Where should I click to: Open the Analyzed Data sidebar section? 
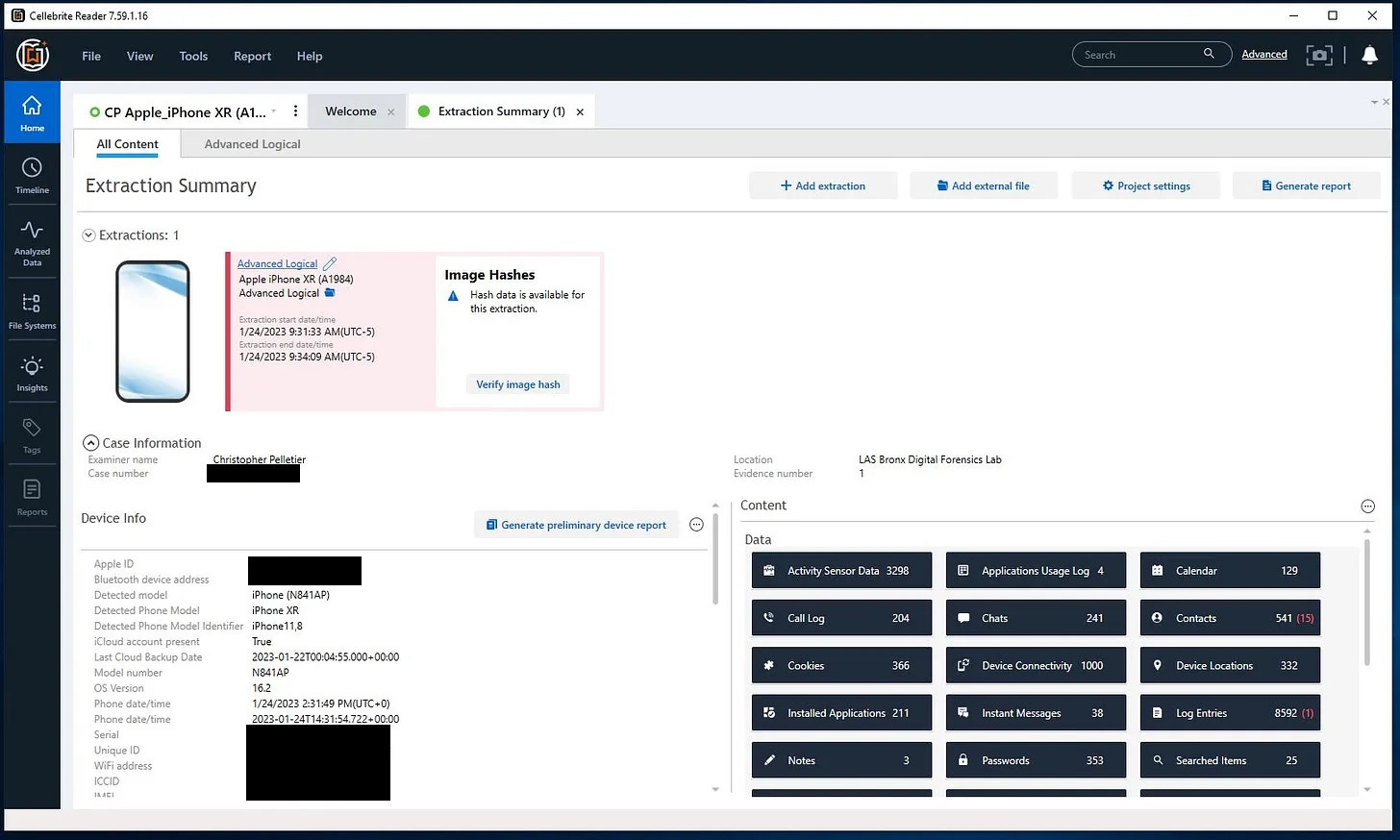pyautogui.click(x=32, y=242)
